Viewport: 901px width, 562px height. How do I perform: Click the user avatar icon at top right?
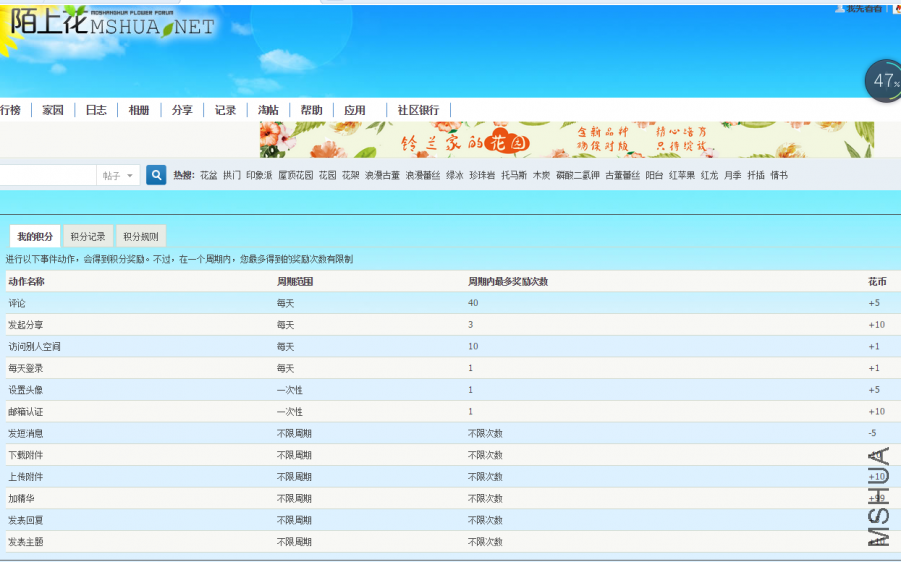tap(840, 8)
